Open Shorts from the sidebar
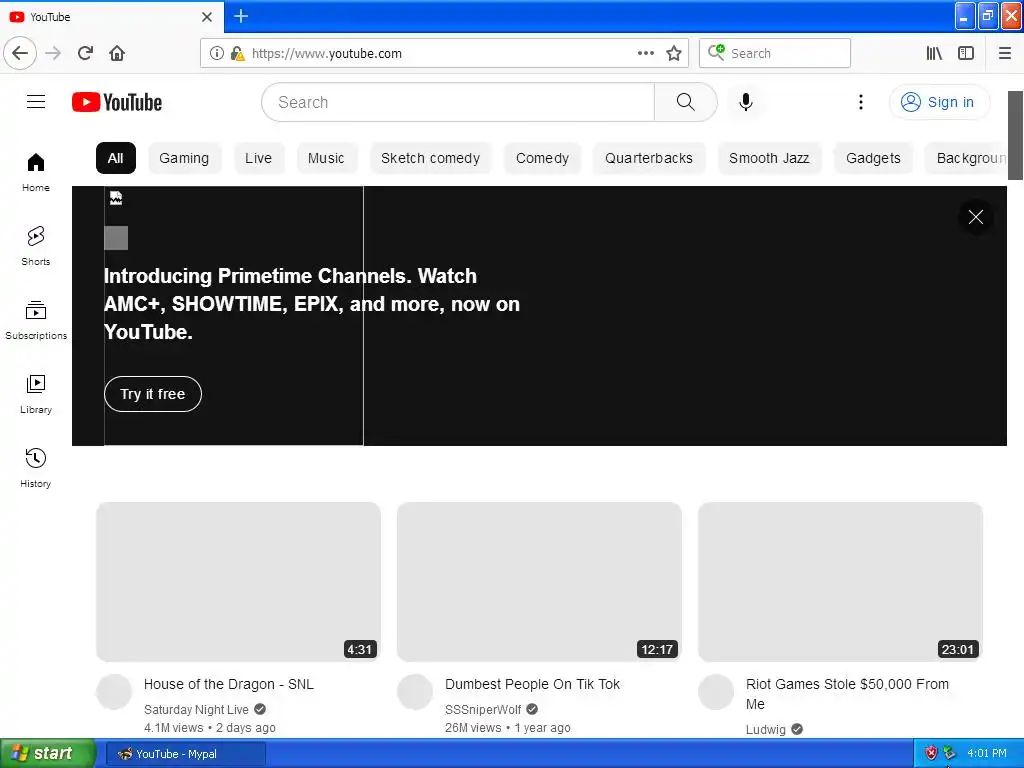The width and height of the screenshot is (1024, 768). pyautogui.click(x=36, y=246)
